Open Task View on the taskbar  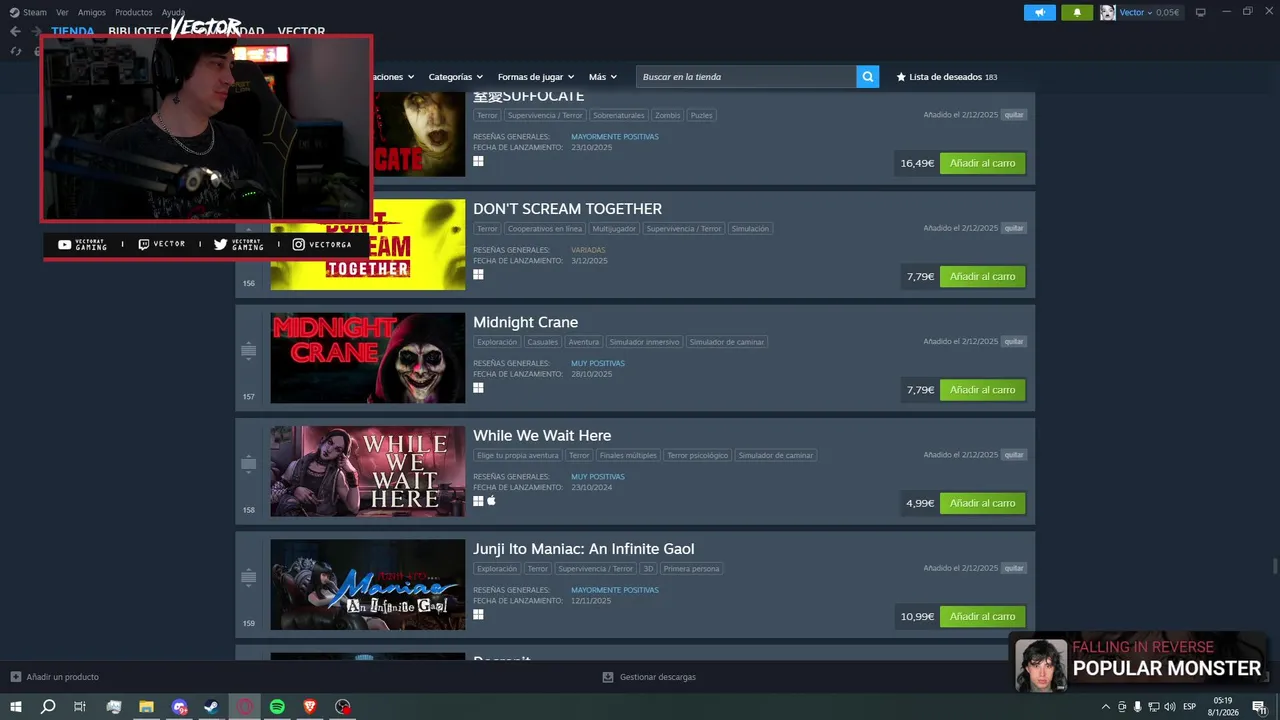pyautogui.click(x=80, y=707)
